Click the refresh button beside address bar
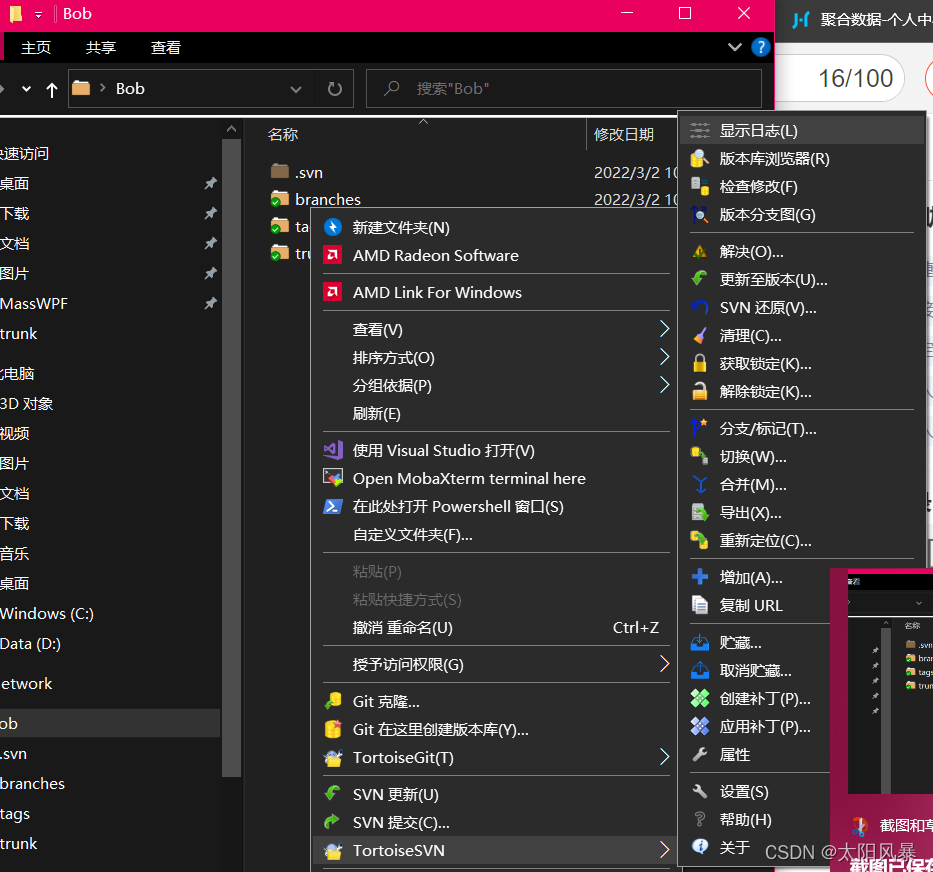Viewport: 933px width, 872px height. [335, 89]
